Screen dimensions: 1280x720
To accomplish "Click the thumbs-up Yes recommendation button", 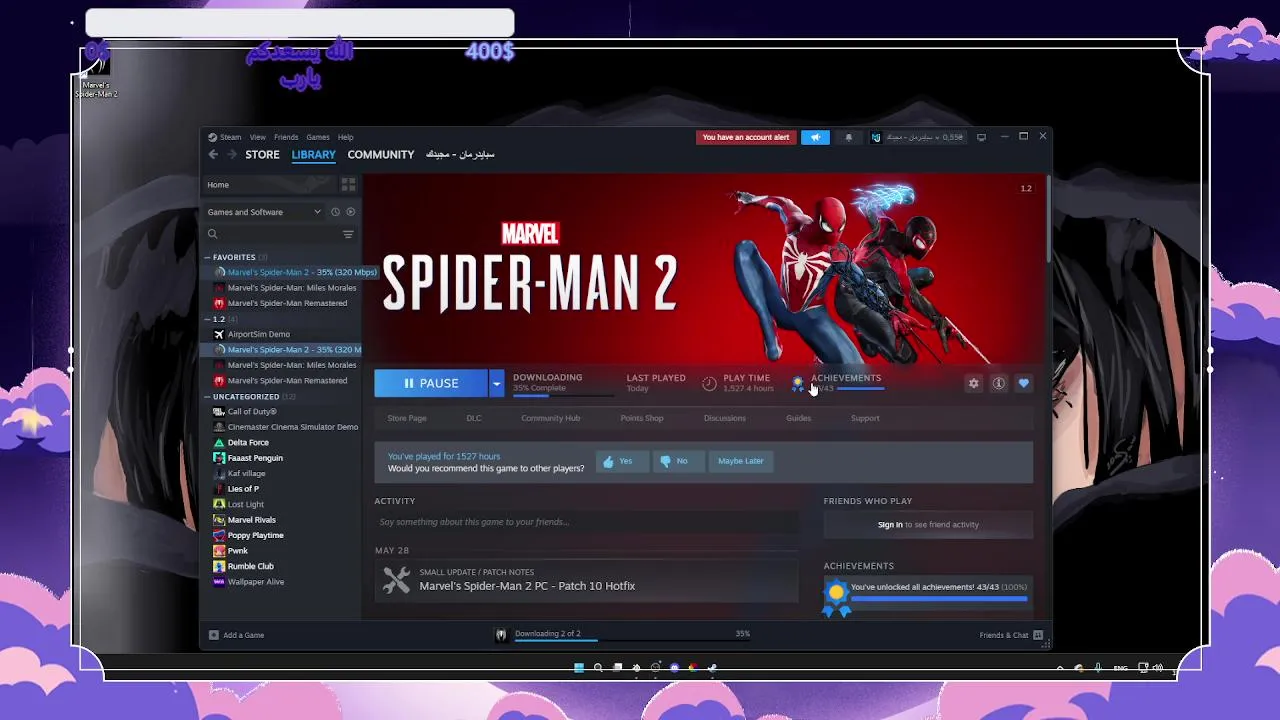I will click(x=622, y=461).
